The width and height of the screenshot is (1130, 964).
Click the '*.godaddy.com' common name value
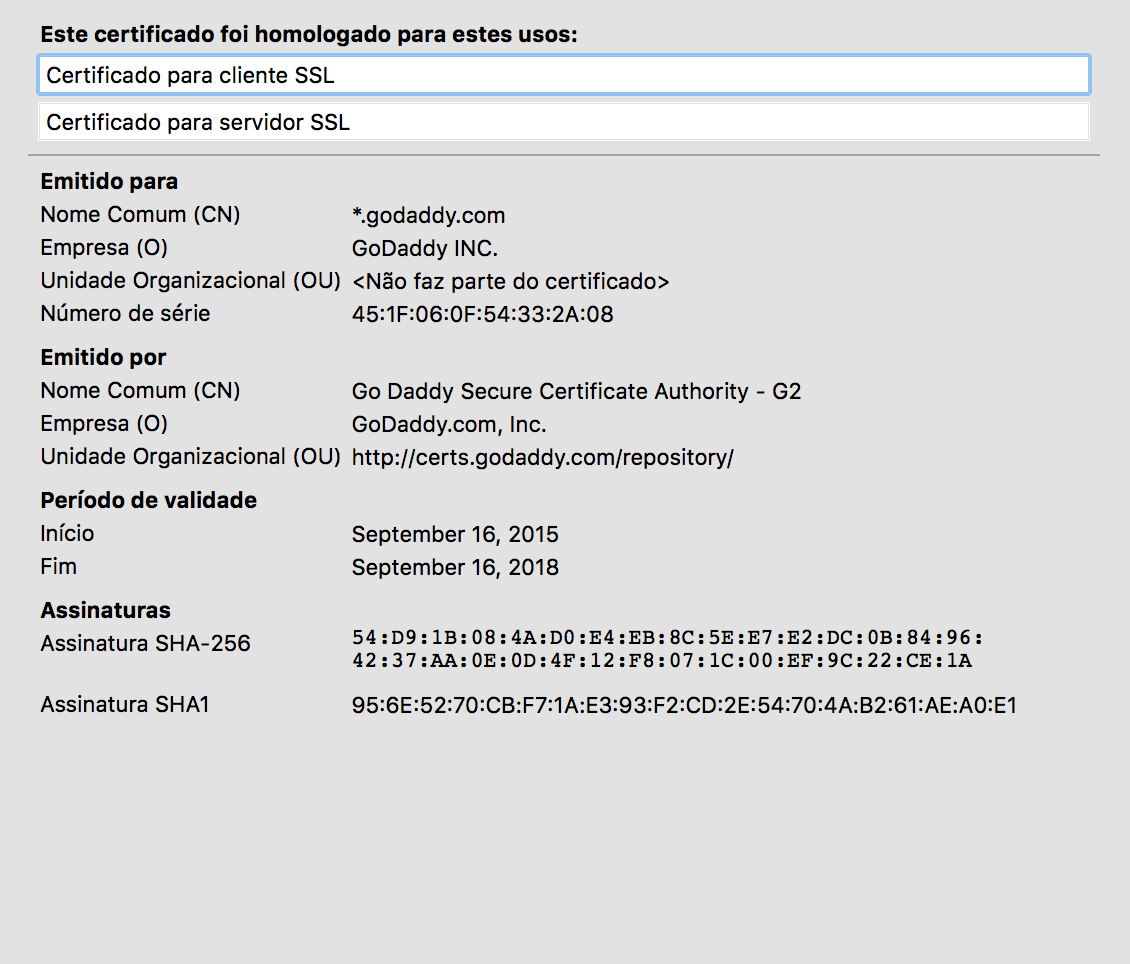point(428,215)
